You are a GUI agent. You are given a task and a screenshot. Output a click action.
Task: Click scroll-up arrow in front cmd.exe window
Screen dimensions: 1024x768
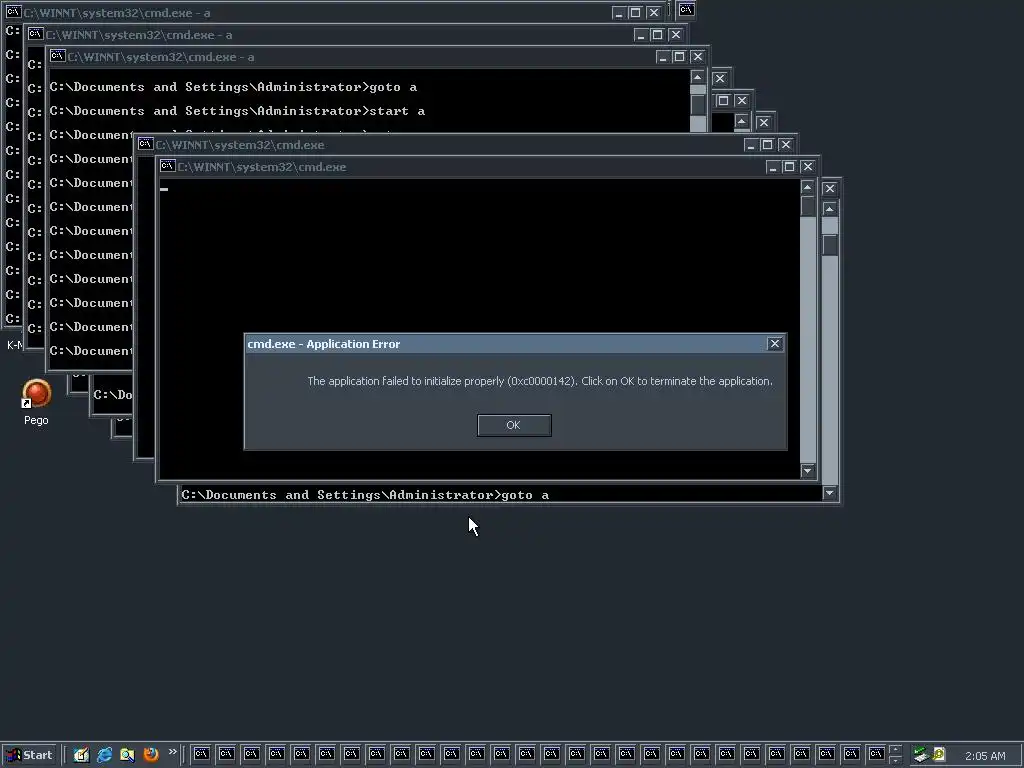pyautogui.click(x=808, y=188)
